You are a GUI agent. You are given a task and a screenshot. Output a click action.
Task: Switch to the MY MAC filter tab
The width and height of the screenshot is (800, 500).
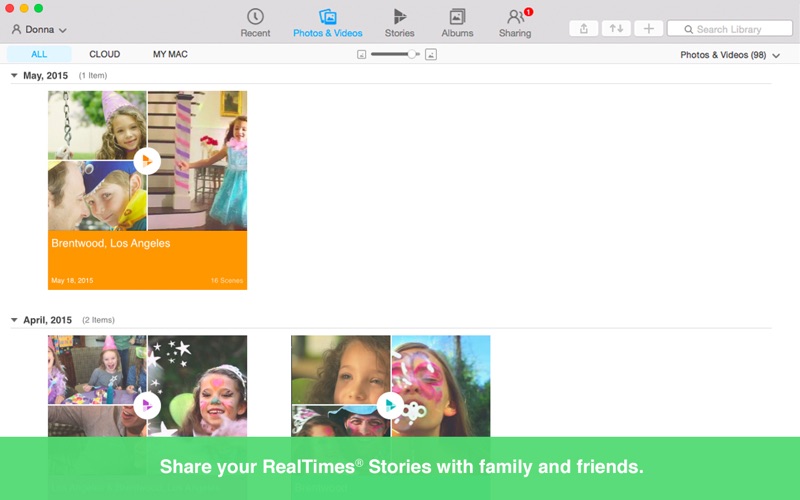click(170, 54)
